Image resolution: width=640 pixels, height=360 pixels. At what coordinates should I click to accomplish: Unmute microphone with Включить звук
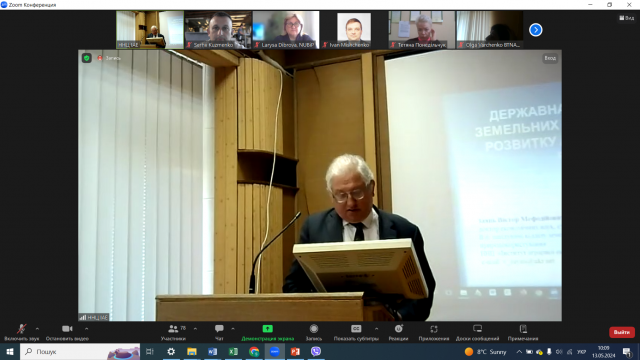22,332
